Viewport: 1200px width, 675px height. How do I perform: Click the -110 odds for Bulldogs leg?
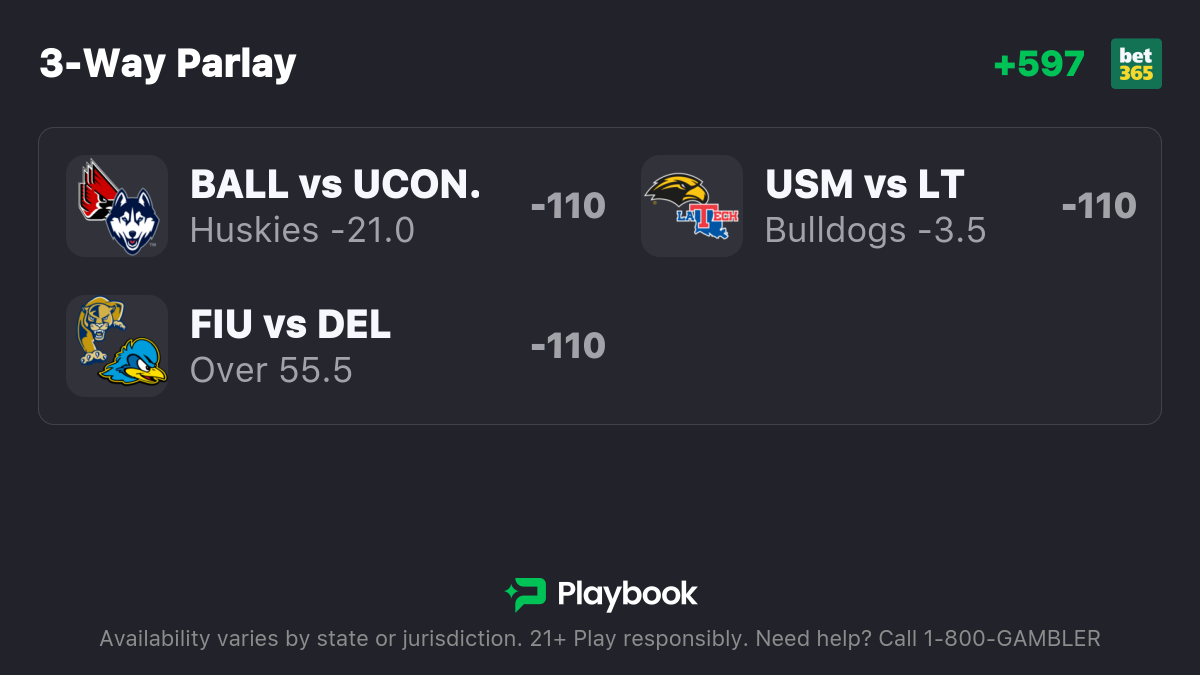[x=1099, y=206]
